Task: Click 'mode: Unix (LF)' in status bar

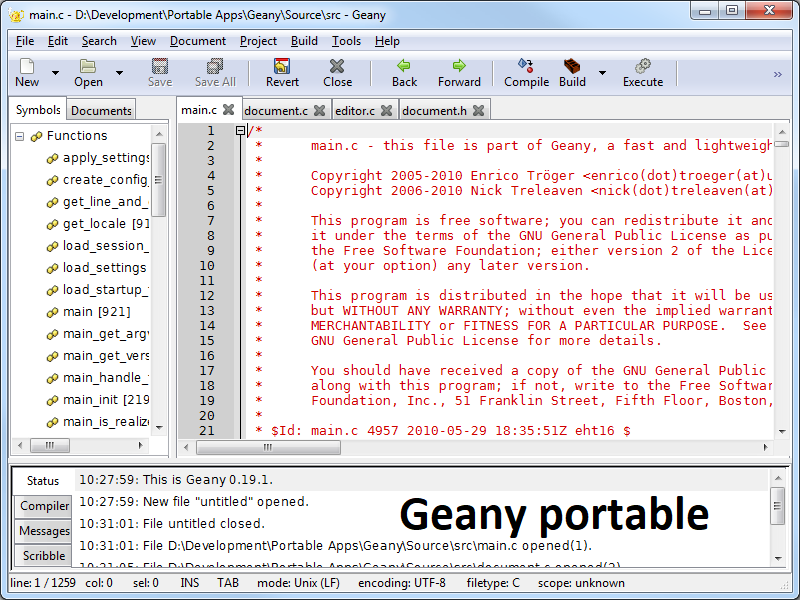Action: click(x=298, y=583)
